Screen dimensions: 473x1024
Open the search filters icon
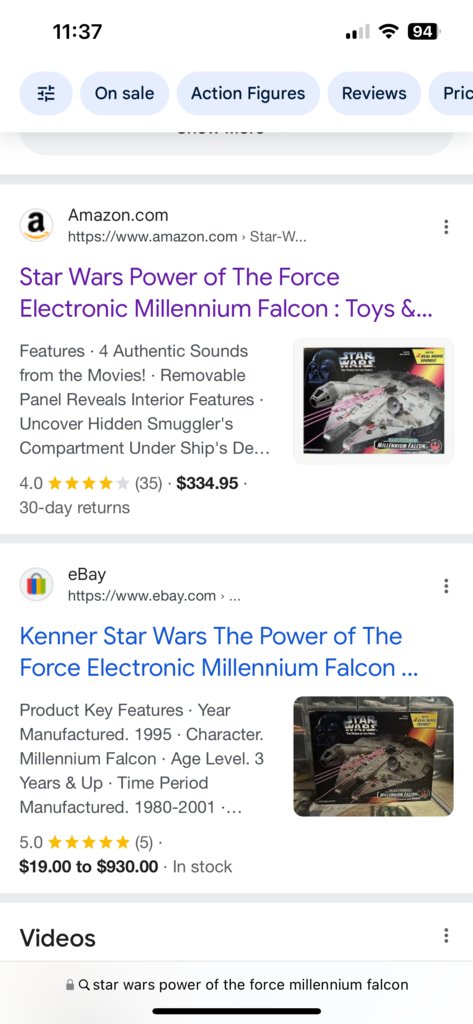click(x=46, y=93)
